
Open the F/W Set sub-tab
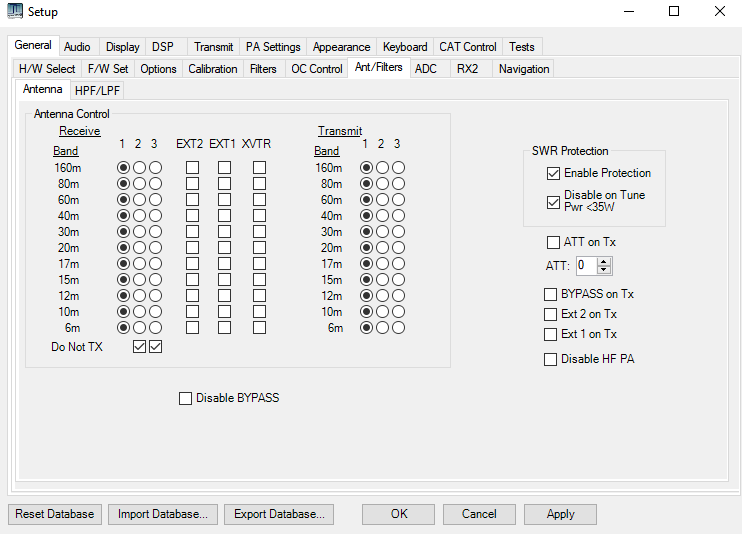click(x=108, y=69)
